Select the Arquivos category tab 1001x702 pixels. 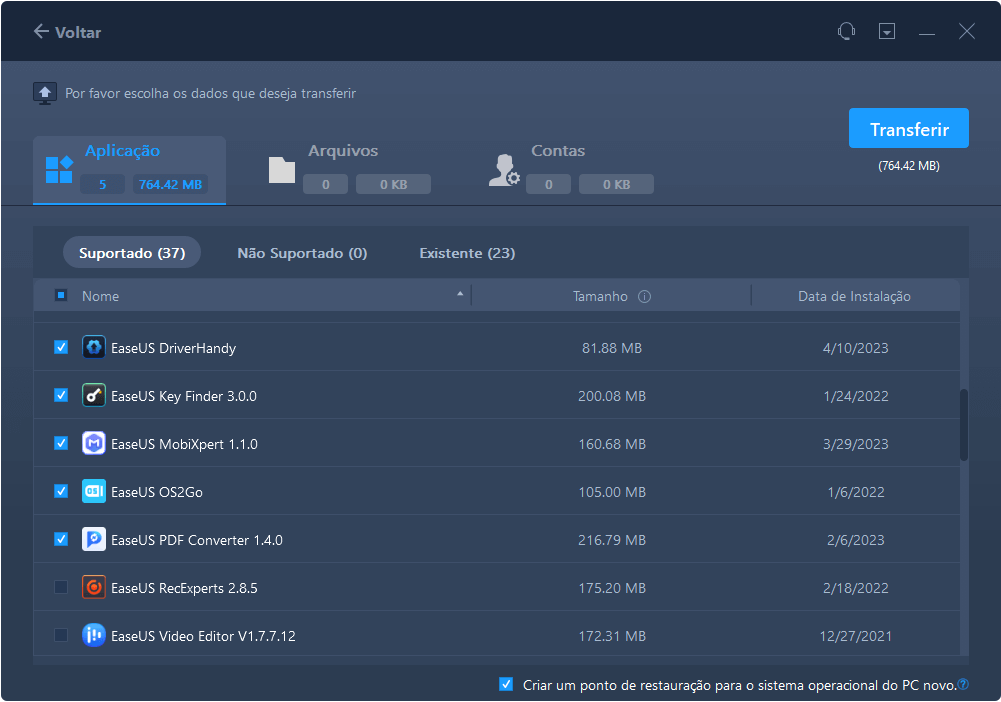click(349, 170)
